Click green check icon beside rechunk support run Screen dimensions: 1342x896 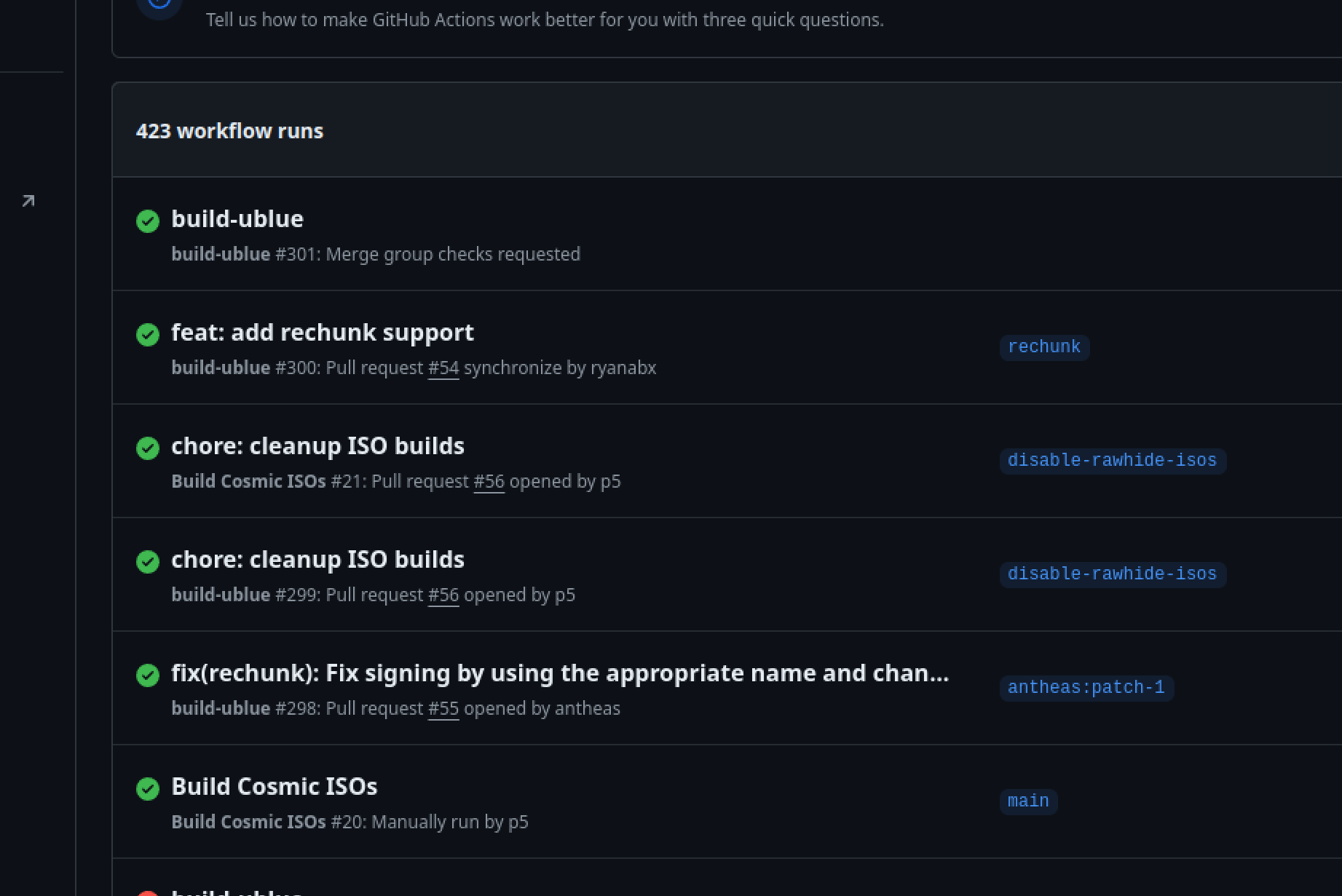click(x=148, y=334)
